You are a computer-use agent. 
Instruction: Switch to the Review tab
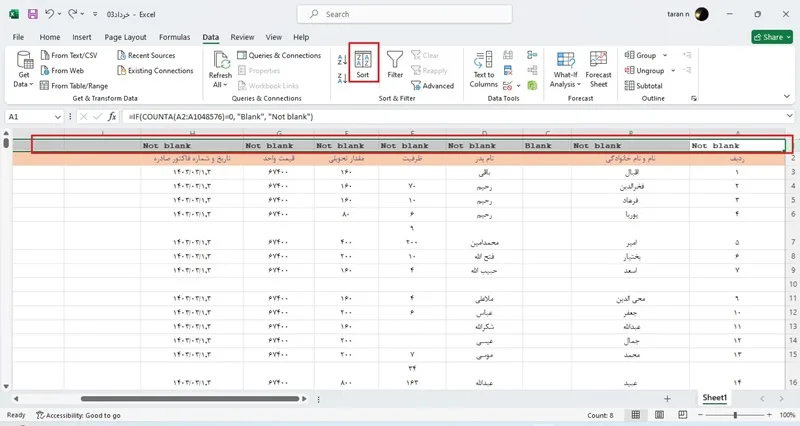click(x=242, y=37)
